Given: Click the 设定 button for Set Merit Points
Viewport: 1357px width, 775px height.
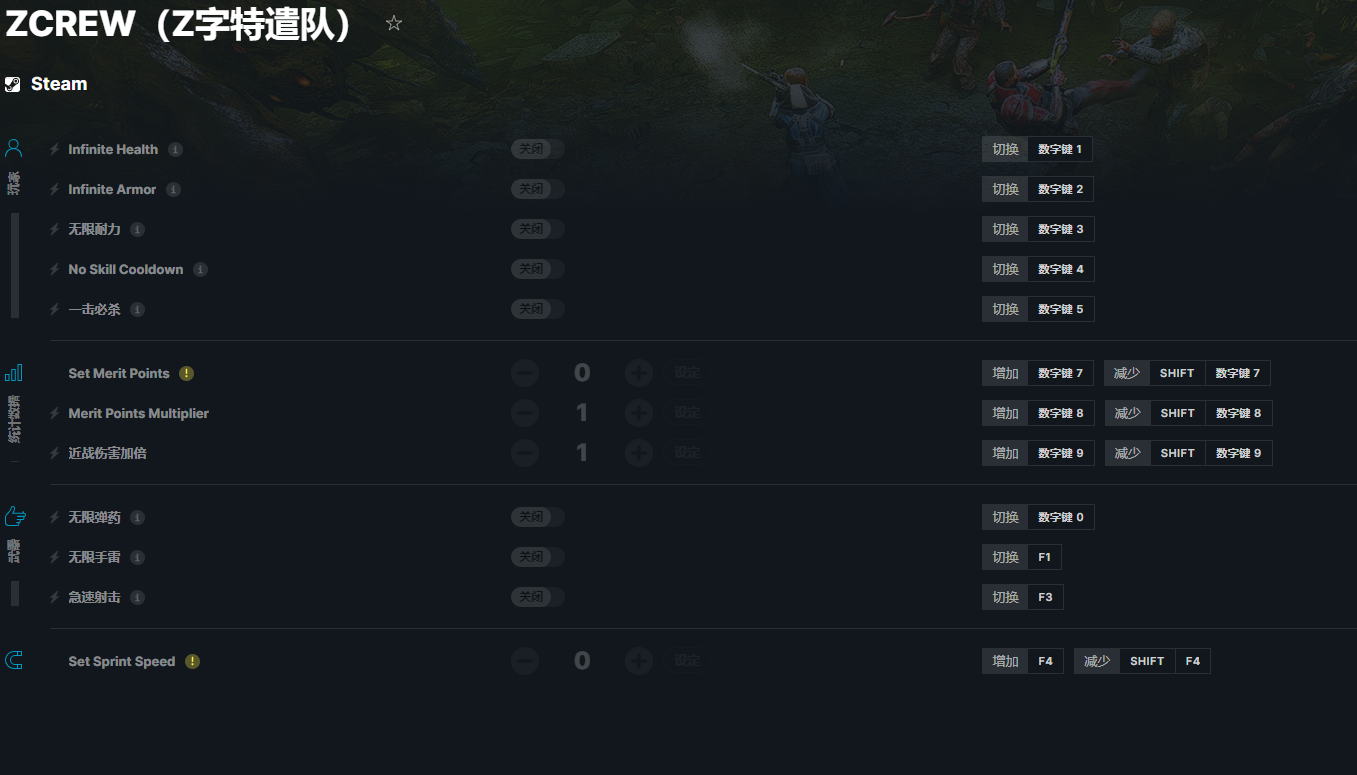Looking at the screenshot, I should (x=687, y=373).
